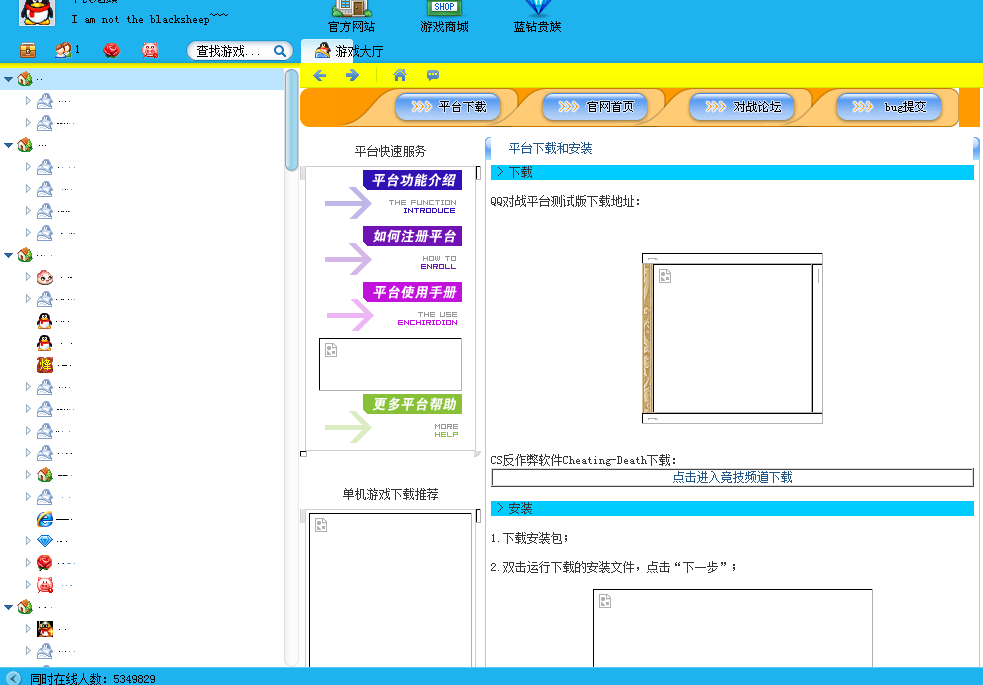
Task: Open the 游戏商城 SHOP icon
Action: click(444, 16)
